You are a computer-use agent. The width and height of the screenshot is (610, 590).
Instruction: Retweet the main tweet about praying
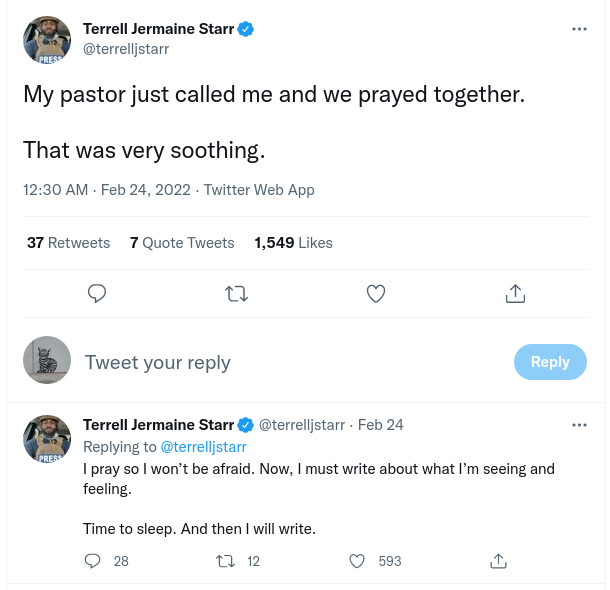click(x=237, y=294)
